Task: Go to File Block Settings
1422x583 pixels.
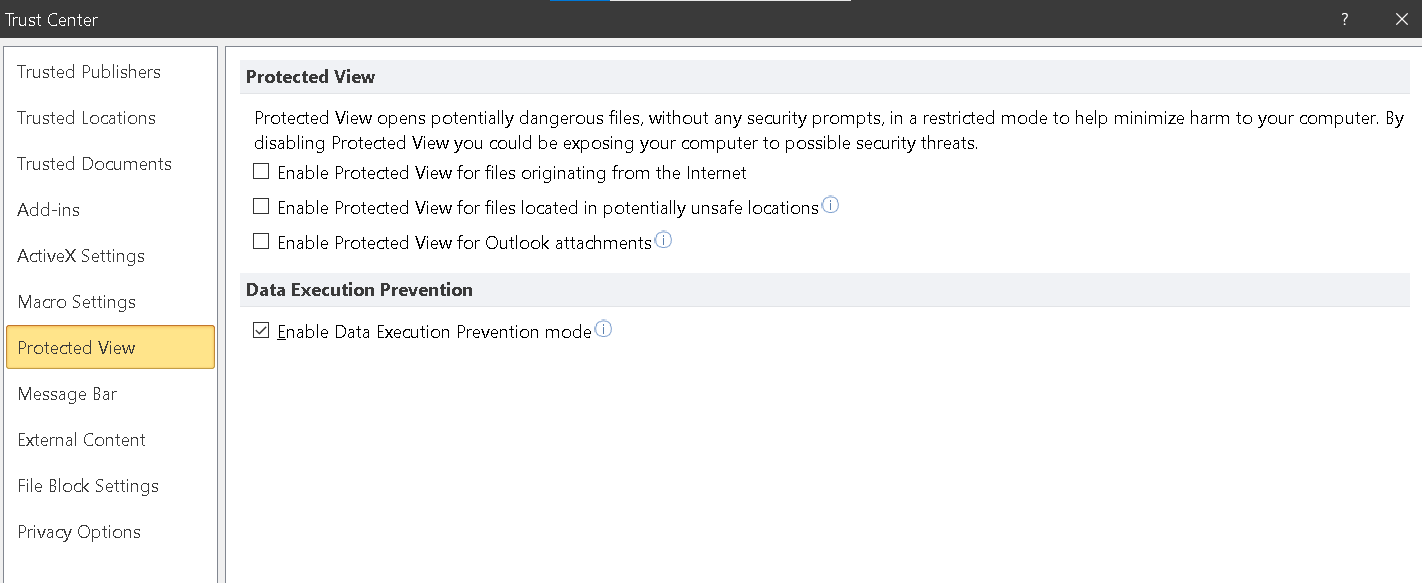Action: pos(88,486)
